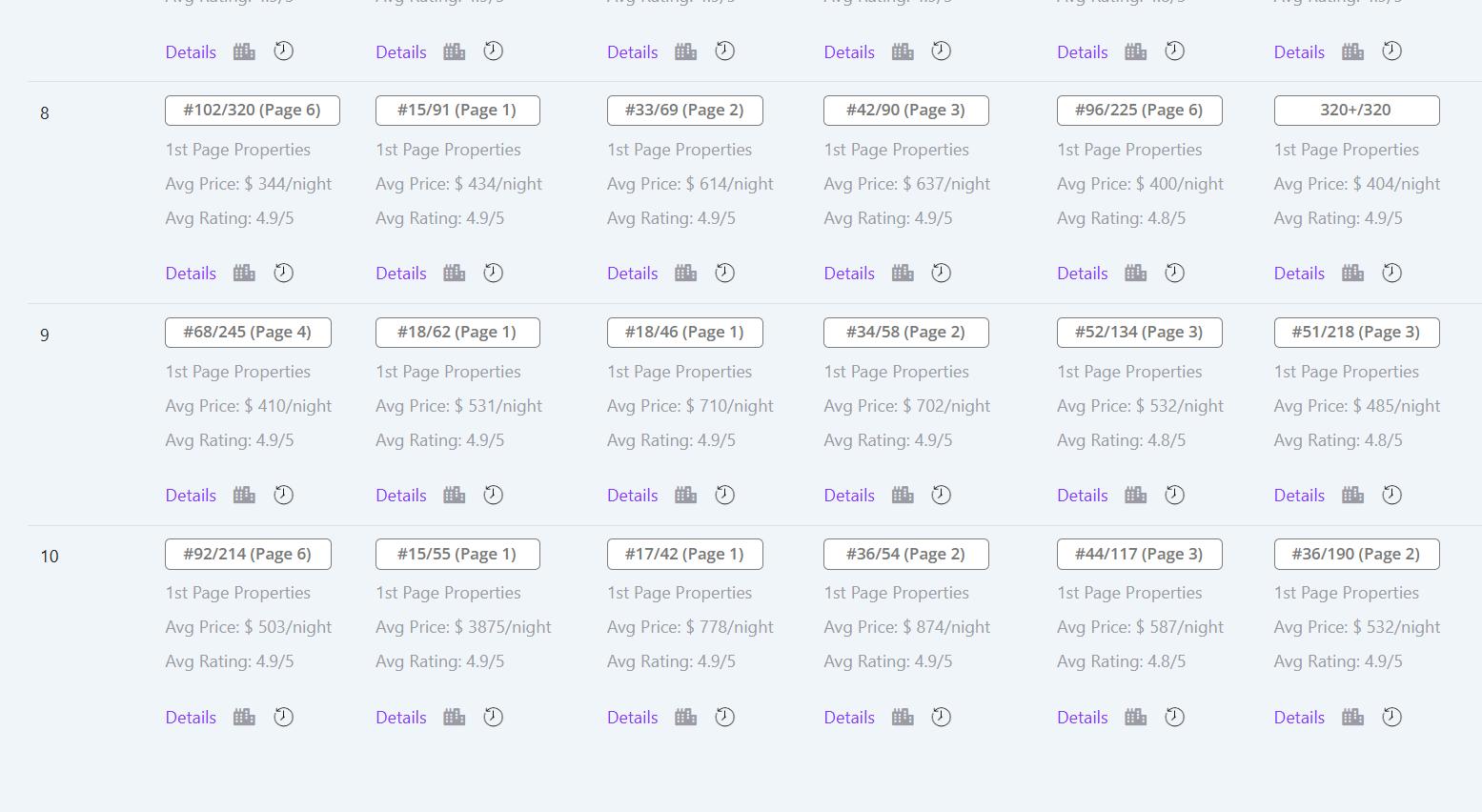Open Details link under #68/245 ranking
This screenshot has height=812, width=1482.
pyautogui.click(x=191, y=496)
